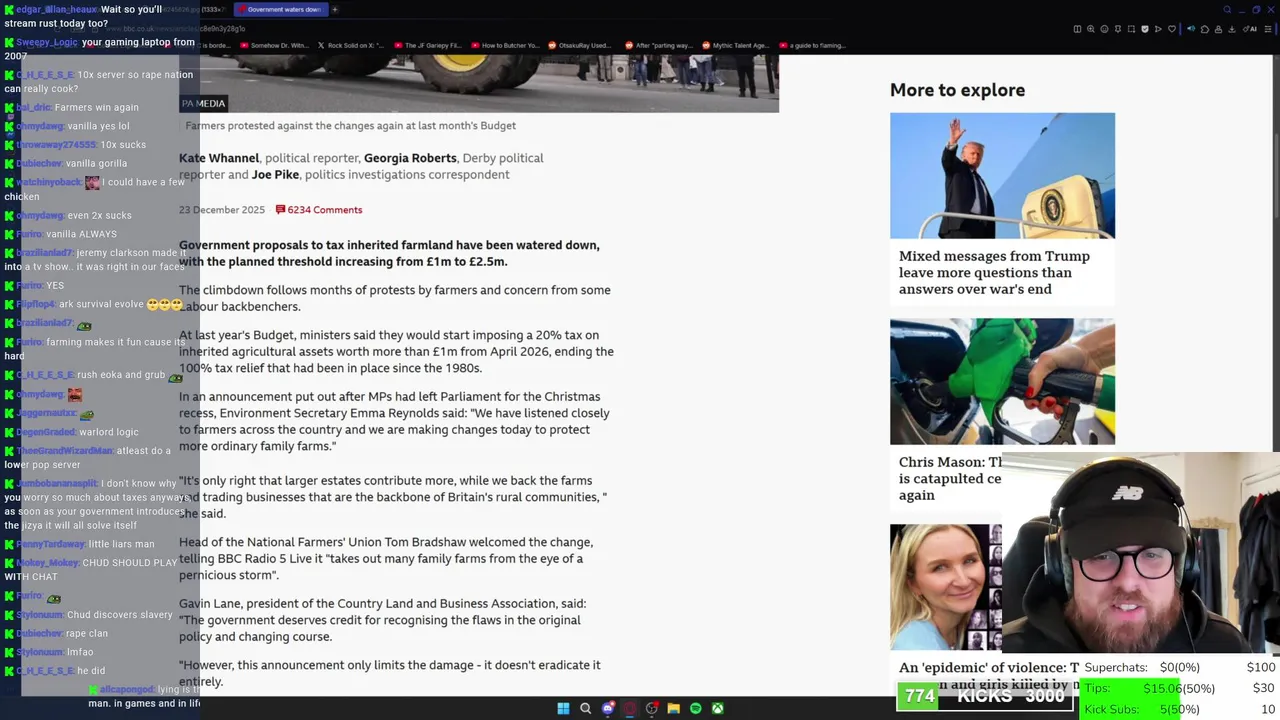Click the Opera GX taskbar icon
The width and height of the screenshot is (1280, 720).
pyautogui.click(x=630, y=708)
